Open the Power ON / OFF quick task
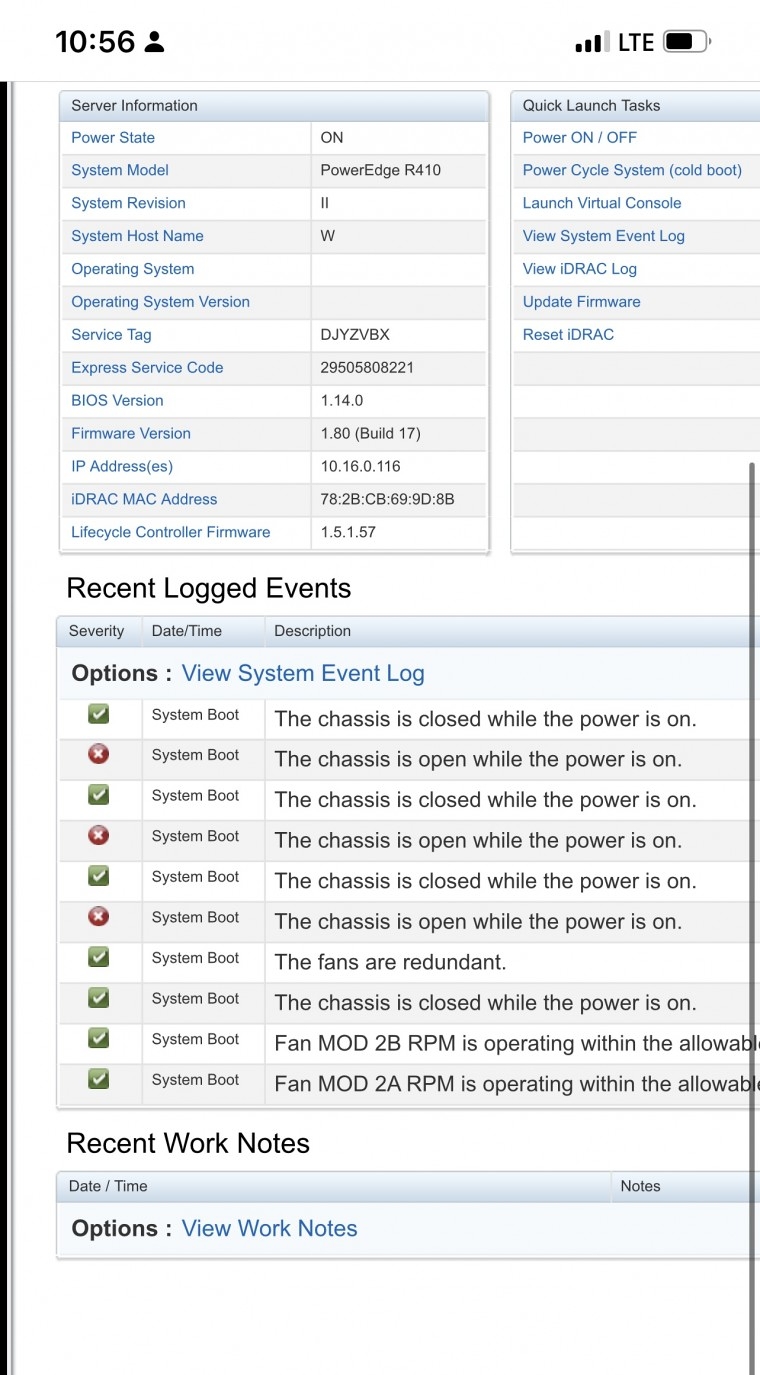The height and width of the screenshot is (1375, 760). pyautogui.click(x=579, y=137)
